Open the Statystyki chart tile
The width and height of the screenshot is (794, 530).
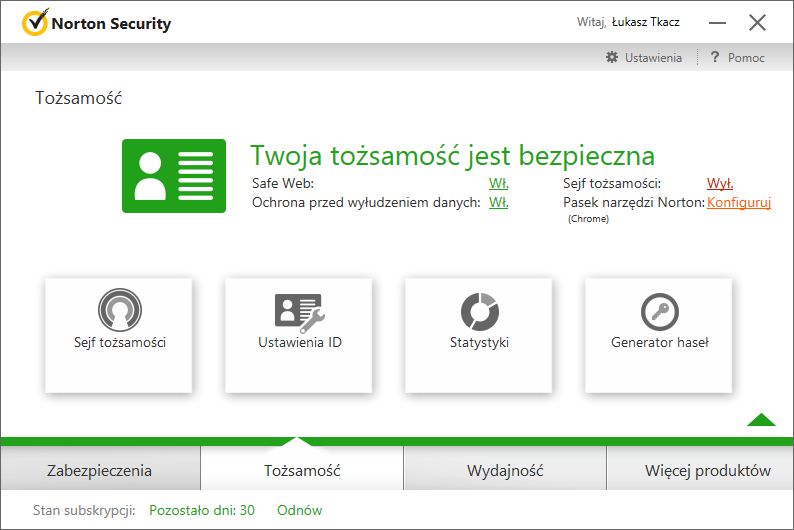pos(479,335)
